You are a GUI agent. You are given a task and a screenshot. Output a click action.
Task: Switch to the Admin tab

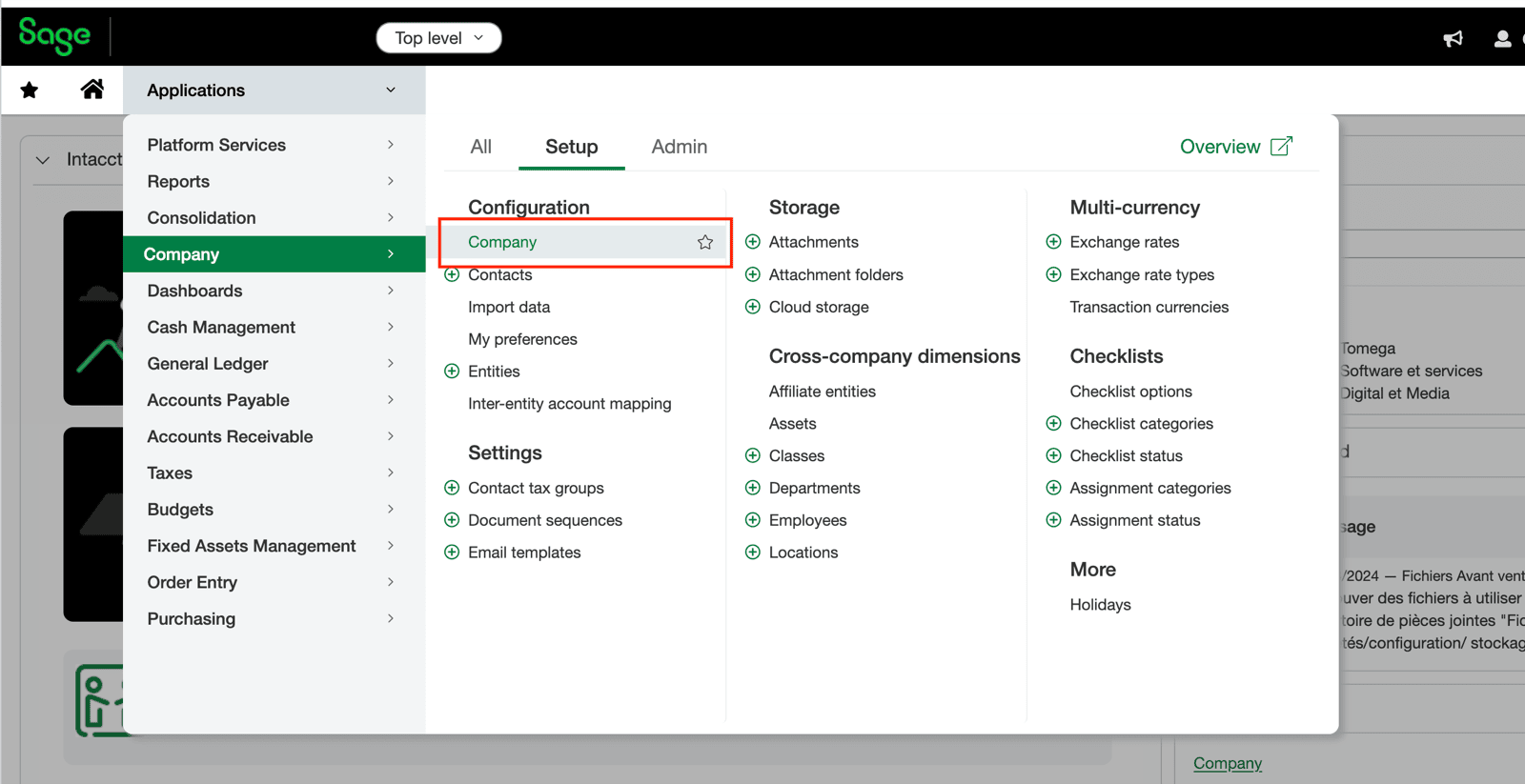tap(680, 147)
